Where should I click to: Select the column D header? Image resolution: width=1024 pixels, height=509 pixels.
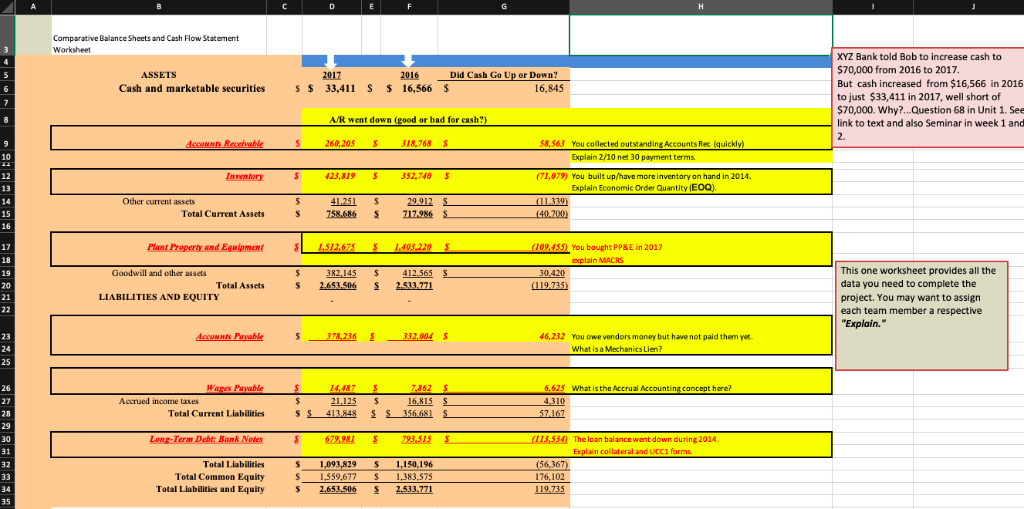(330, 5)
